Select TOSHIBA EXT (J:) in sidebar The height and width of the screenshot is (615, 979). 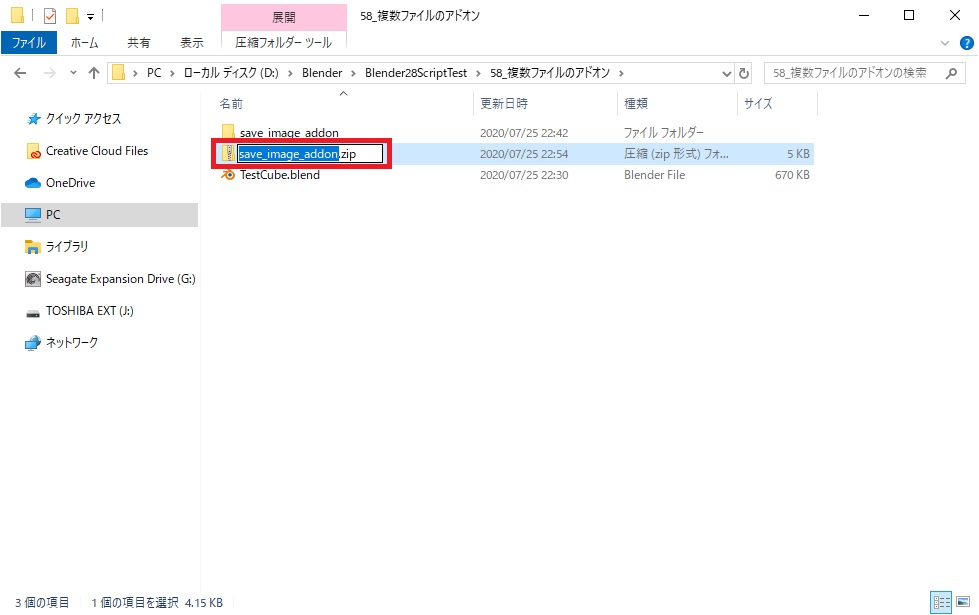click(89, 310)
